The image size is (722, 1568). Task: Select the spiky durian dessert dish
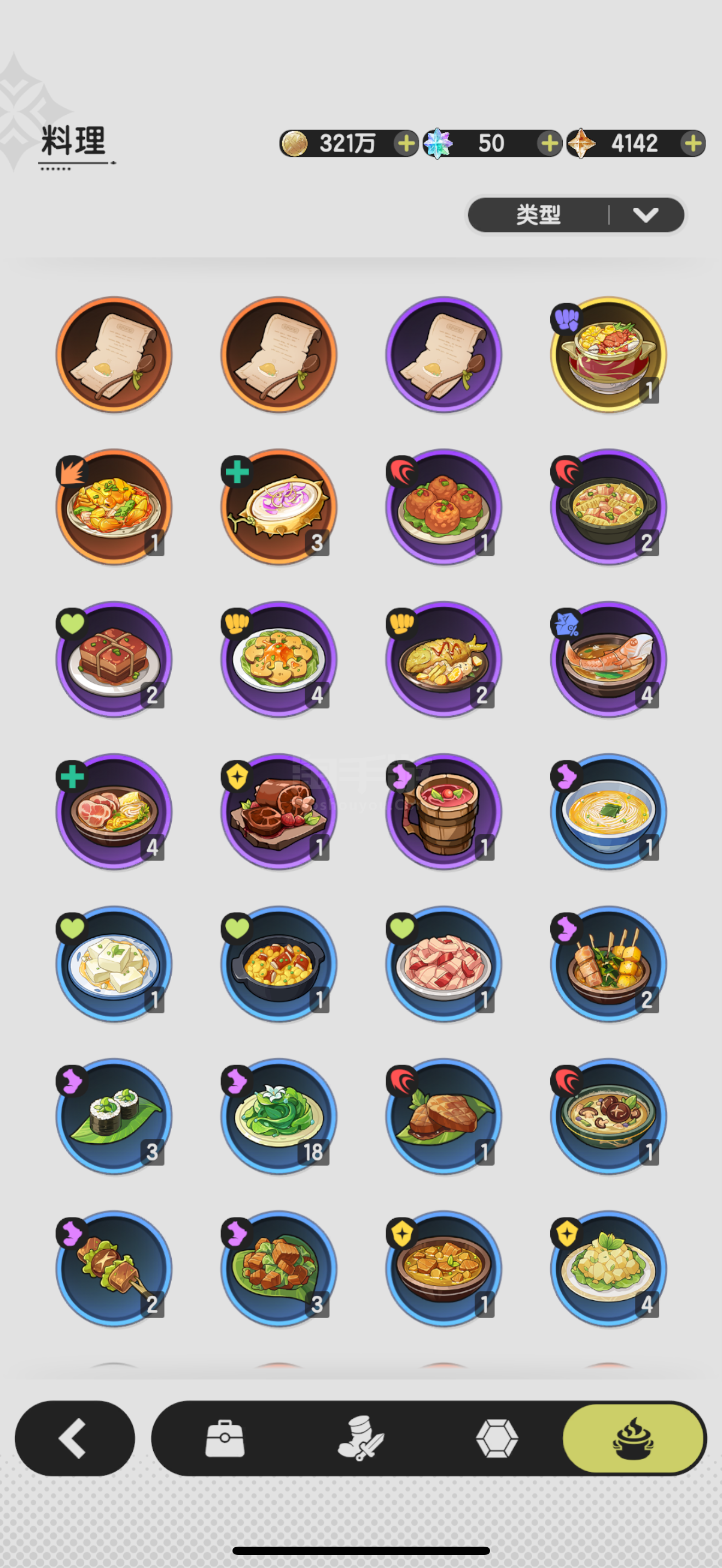279,507
